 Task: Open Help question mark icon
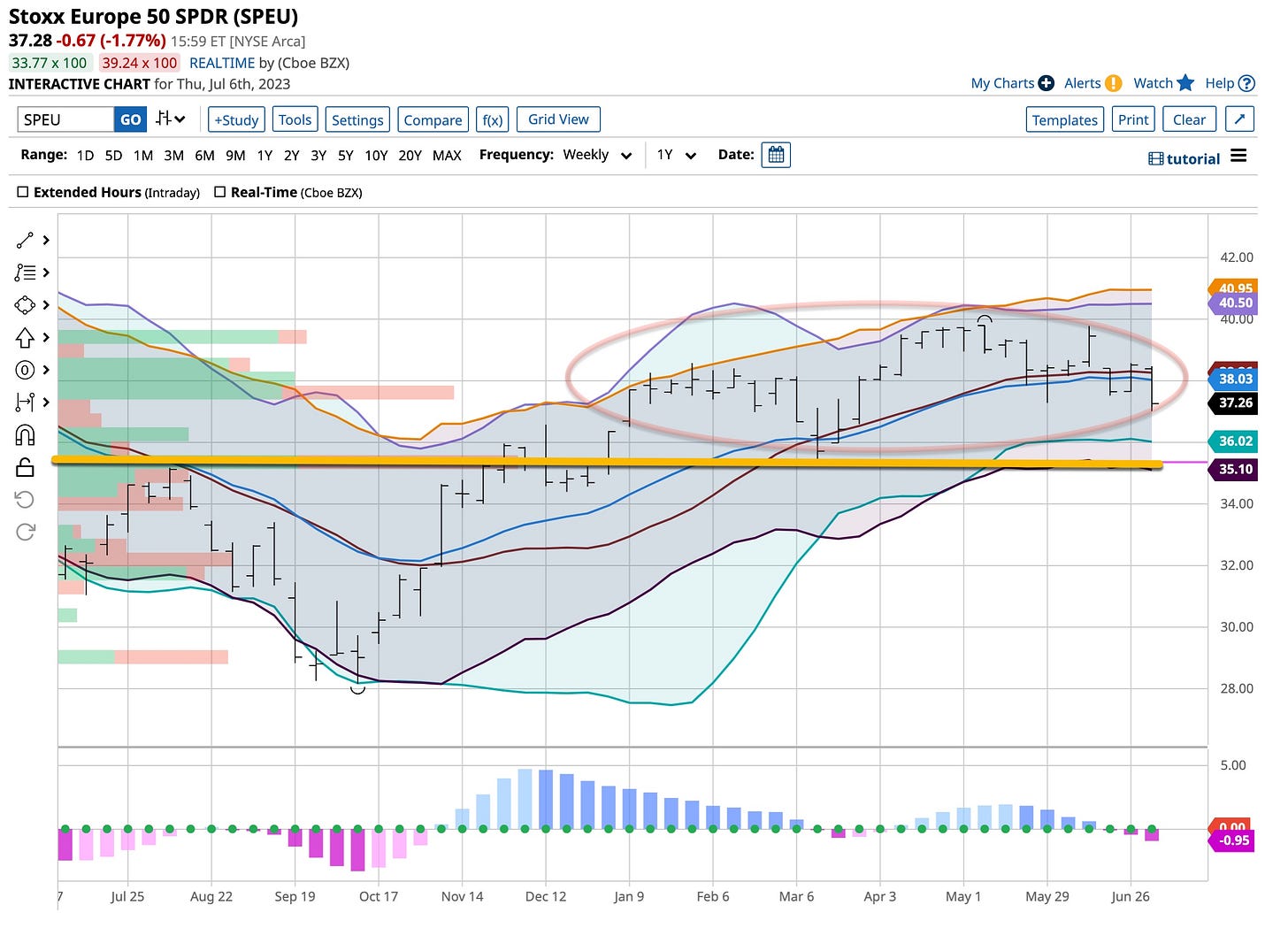[x=1246, y=83]
